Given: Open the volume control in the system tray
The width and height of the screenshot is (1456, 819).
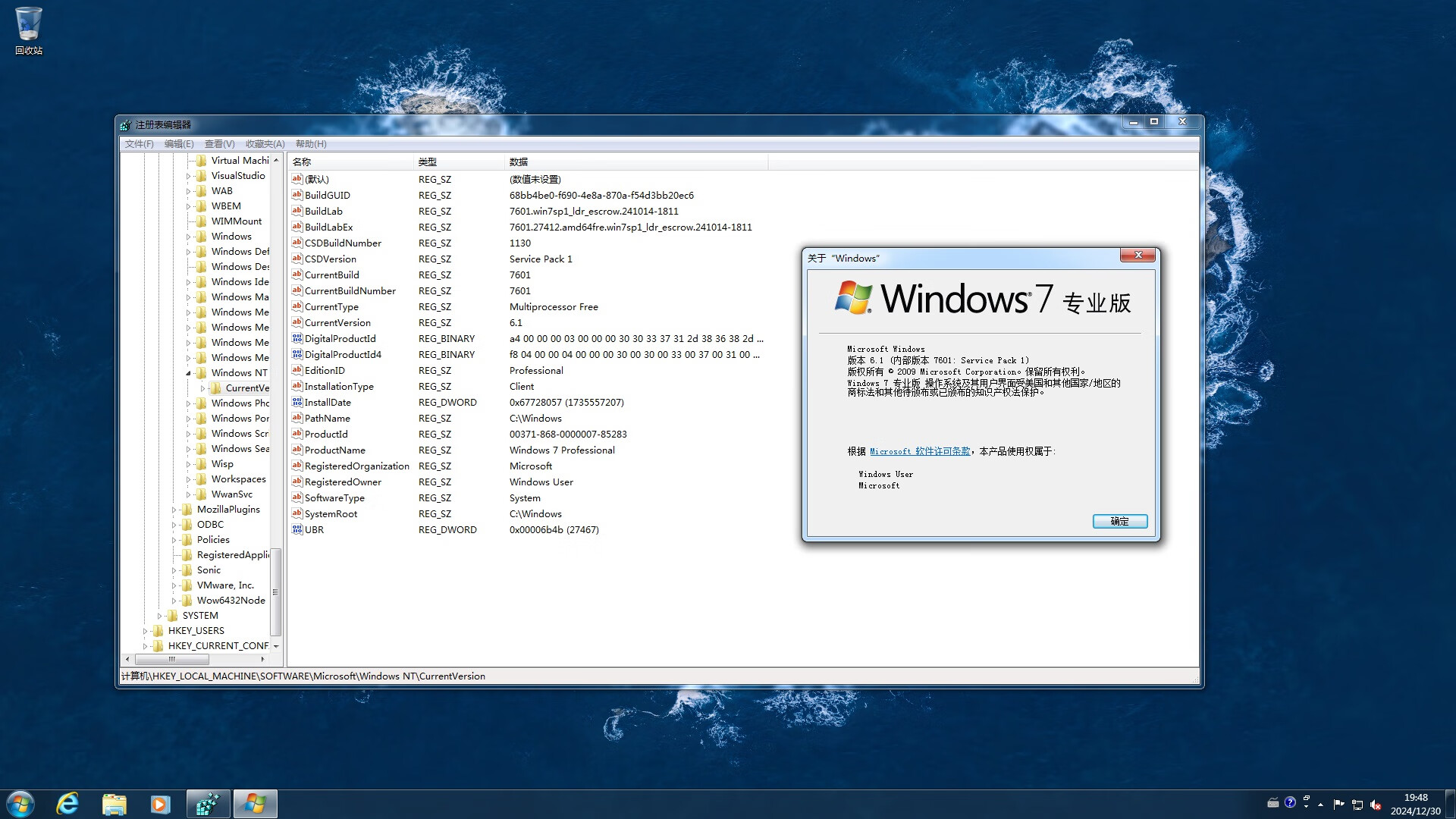Looking at the screenshot, I should point(1376,804).
